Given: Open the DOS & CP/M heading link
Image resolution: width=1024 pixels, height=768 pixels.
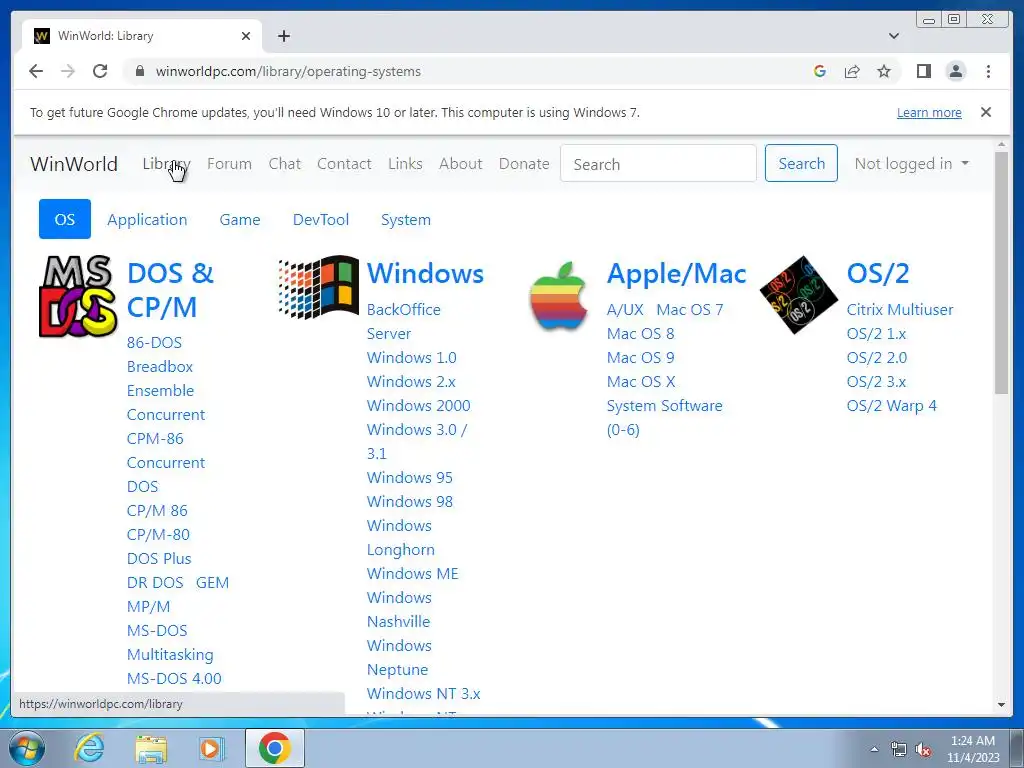Looking at the screenshot, I should [170, 290].
